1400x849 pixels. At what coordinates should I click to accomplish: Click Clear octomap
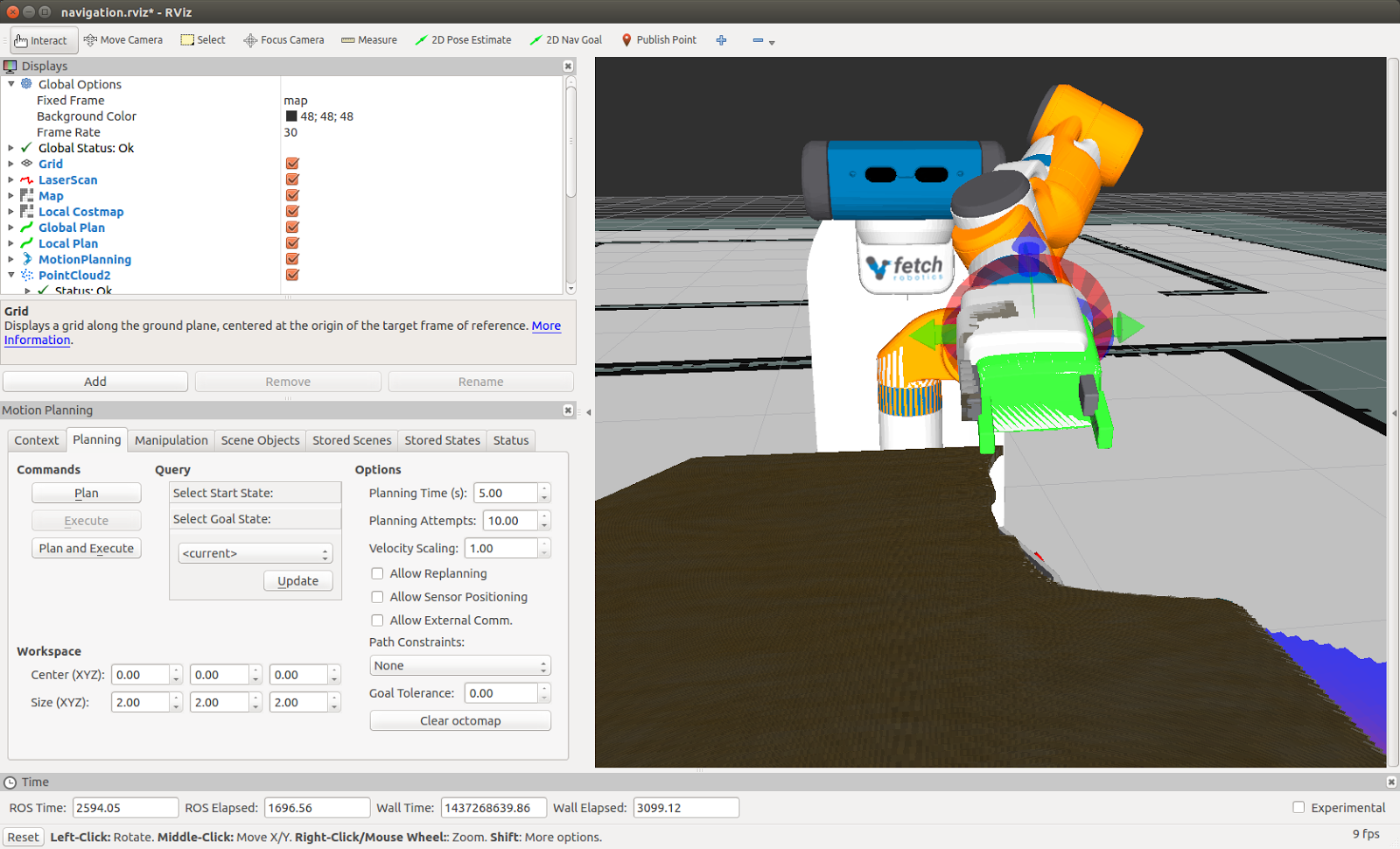pos(459,720)
